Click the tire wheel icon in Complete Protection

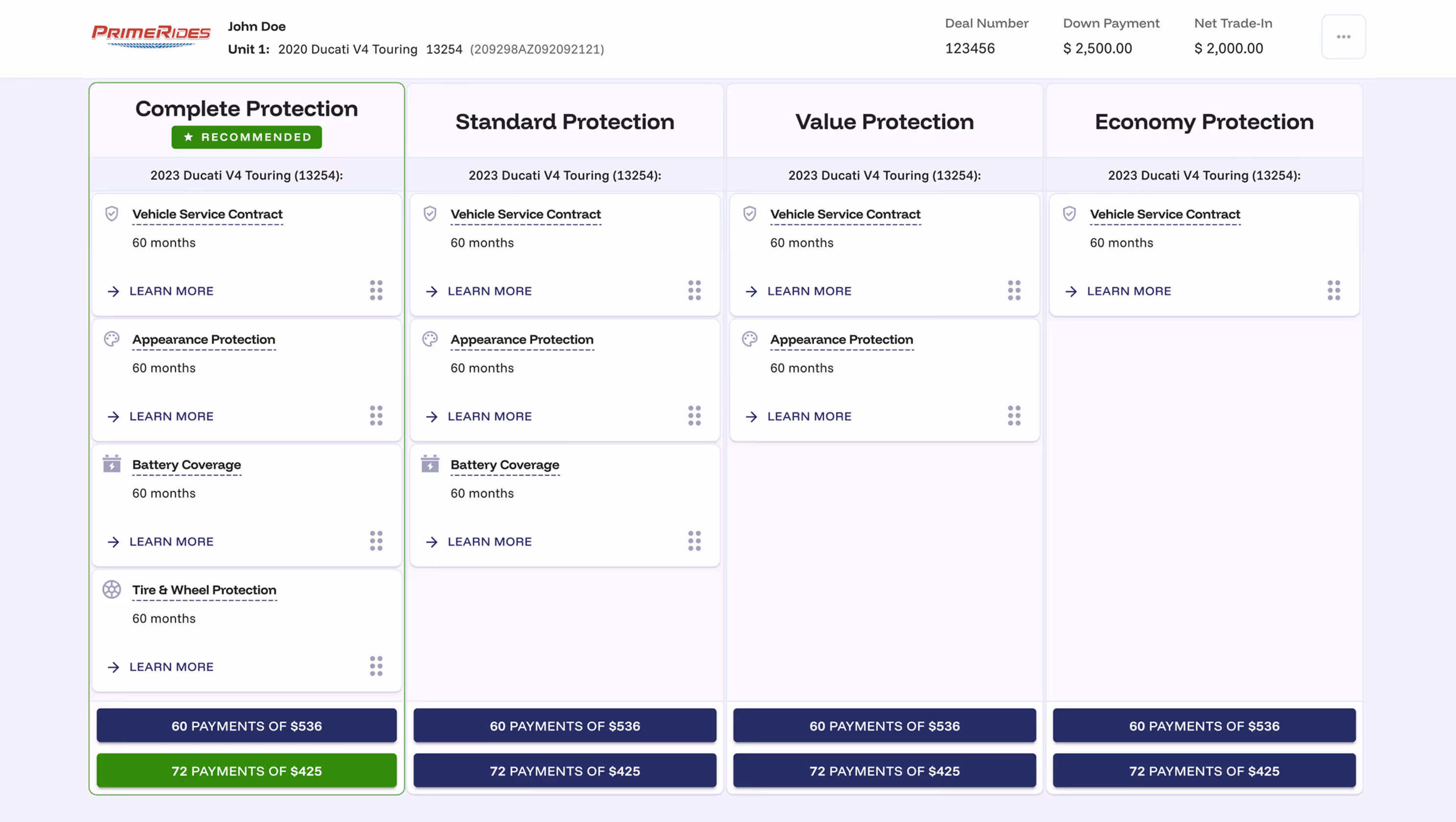click(x=112, y=589)
